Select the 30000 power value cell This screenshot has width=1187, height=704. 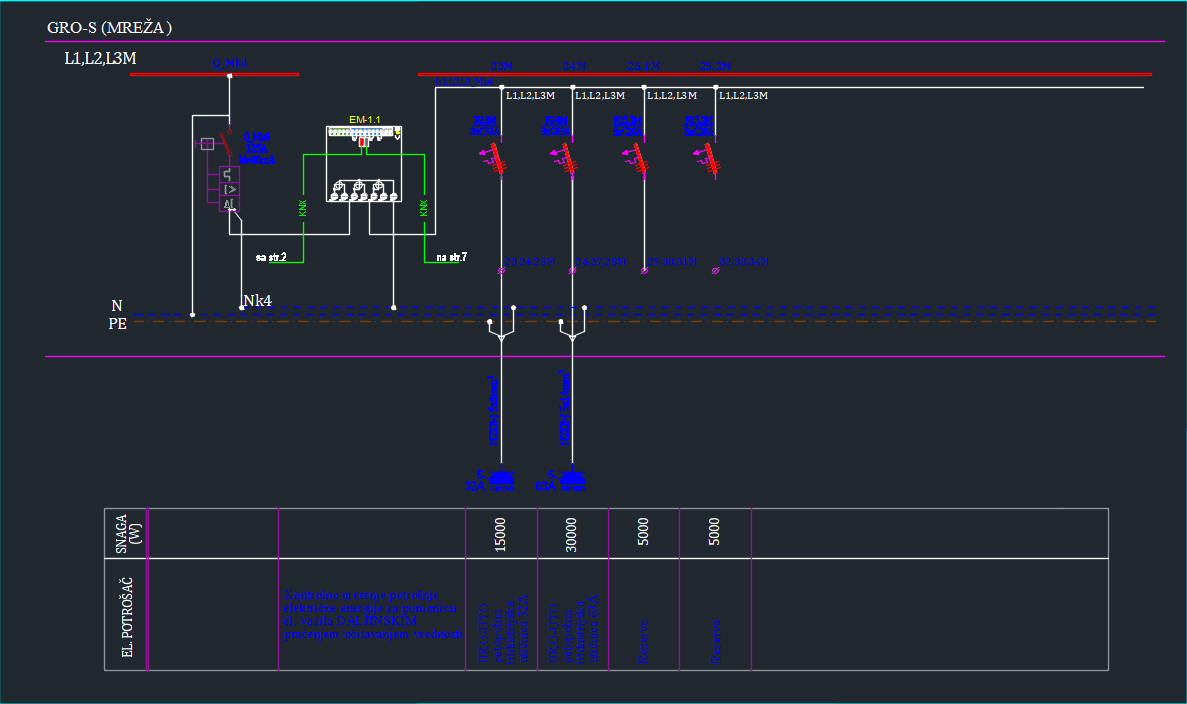coord(572,534)
